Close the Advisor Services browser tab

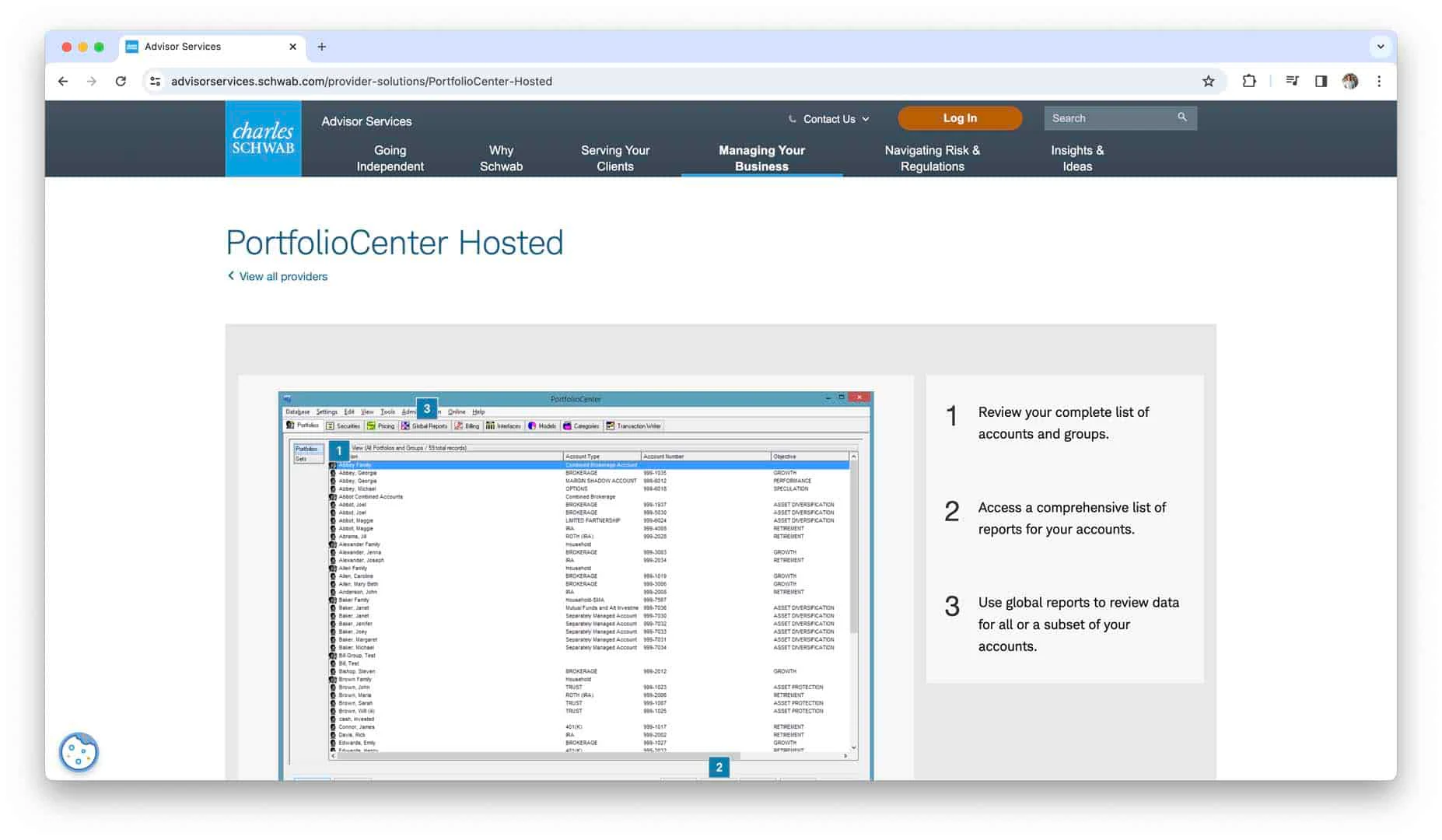(292, 47)
